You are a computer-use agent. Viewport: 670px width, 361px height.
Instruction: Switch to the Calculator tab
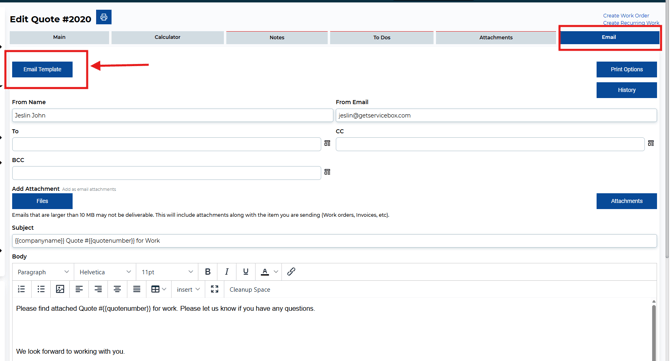click(168, 37)
